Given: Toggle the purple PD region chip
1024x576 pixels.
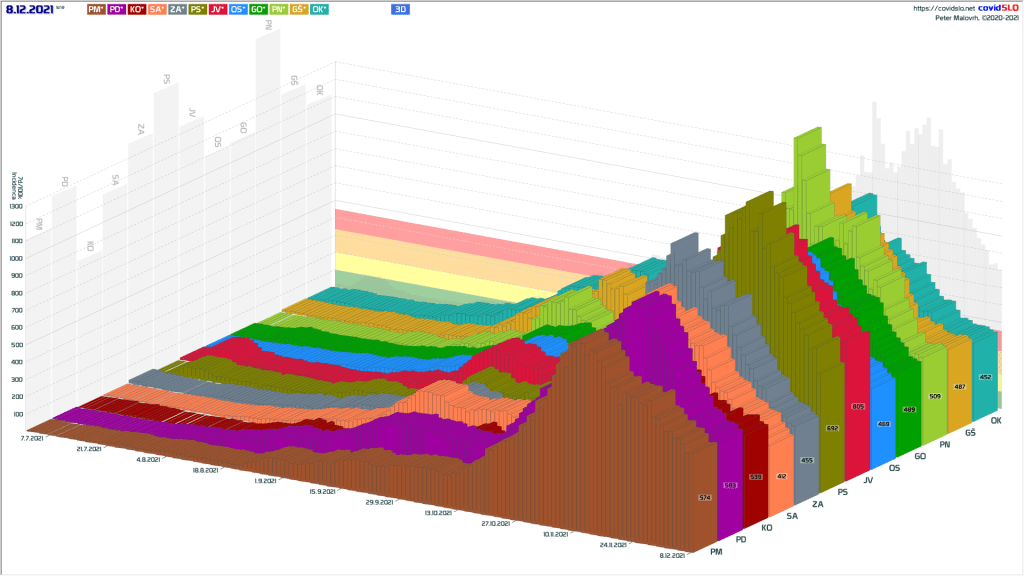Looking at the screenshot, I should click(x=116, y=9).
